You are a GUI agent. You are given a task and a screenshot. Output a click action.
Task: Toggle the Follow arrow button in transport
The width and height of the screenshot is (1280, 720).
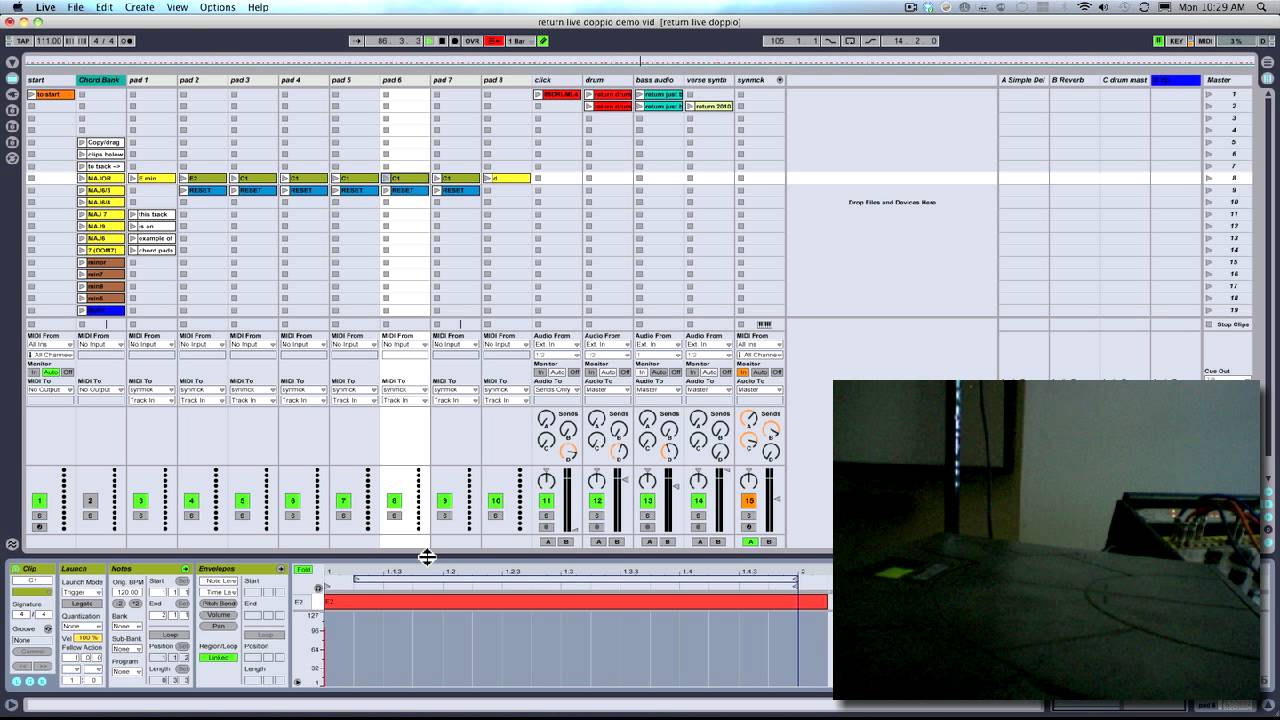(x=358, y=41)
